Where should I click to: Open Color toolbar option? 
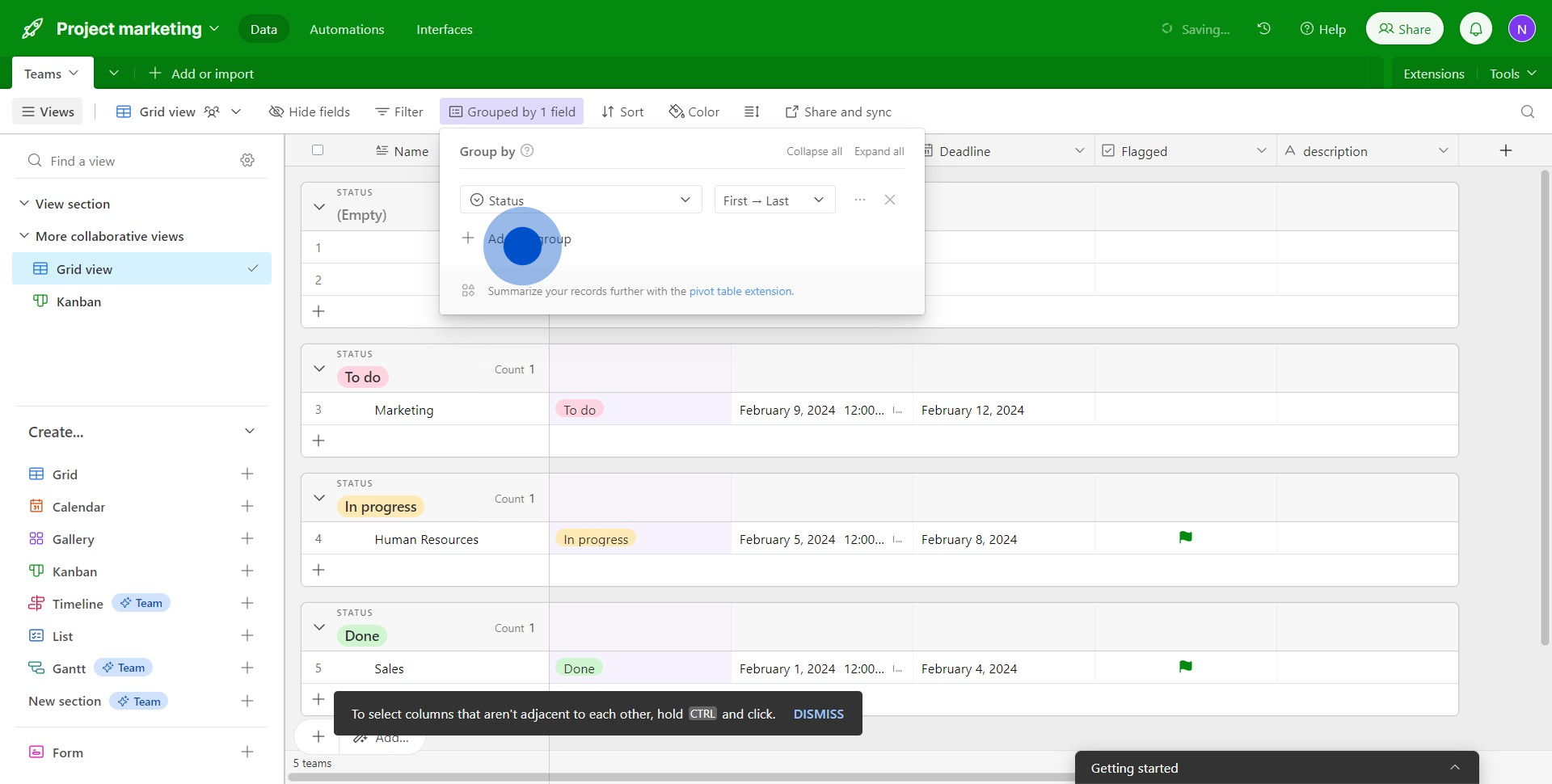(x=694, y=112)
